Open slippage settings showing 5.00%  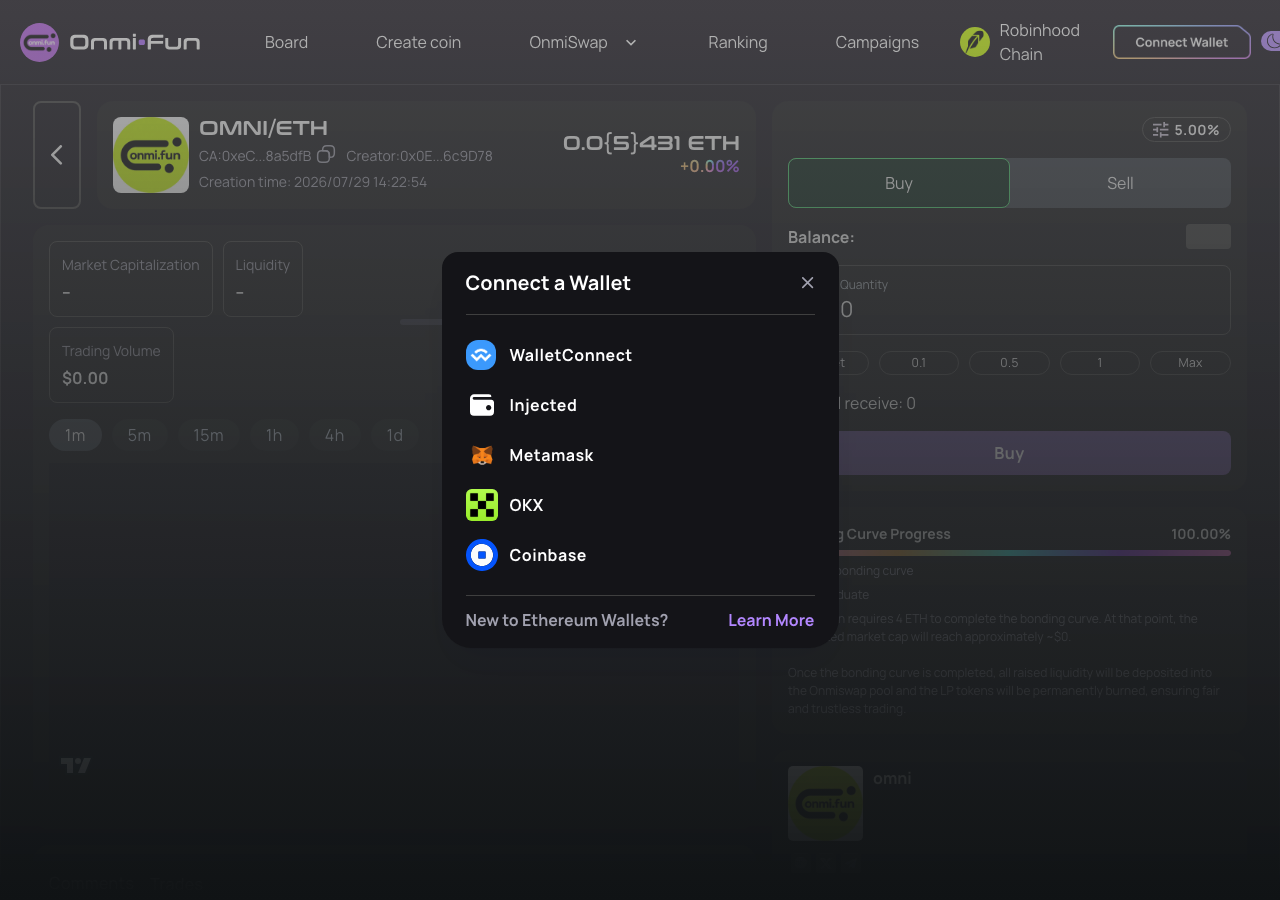pos(1186,130)
